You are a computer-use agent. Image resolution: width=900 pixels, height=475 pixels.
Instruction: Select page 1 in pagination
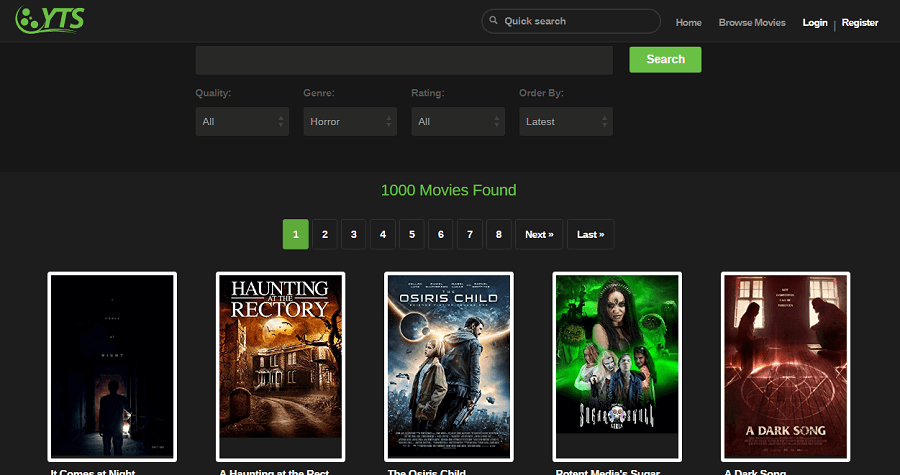pos(296,234)
